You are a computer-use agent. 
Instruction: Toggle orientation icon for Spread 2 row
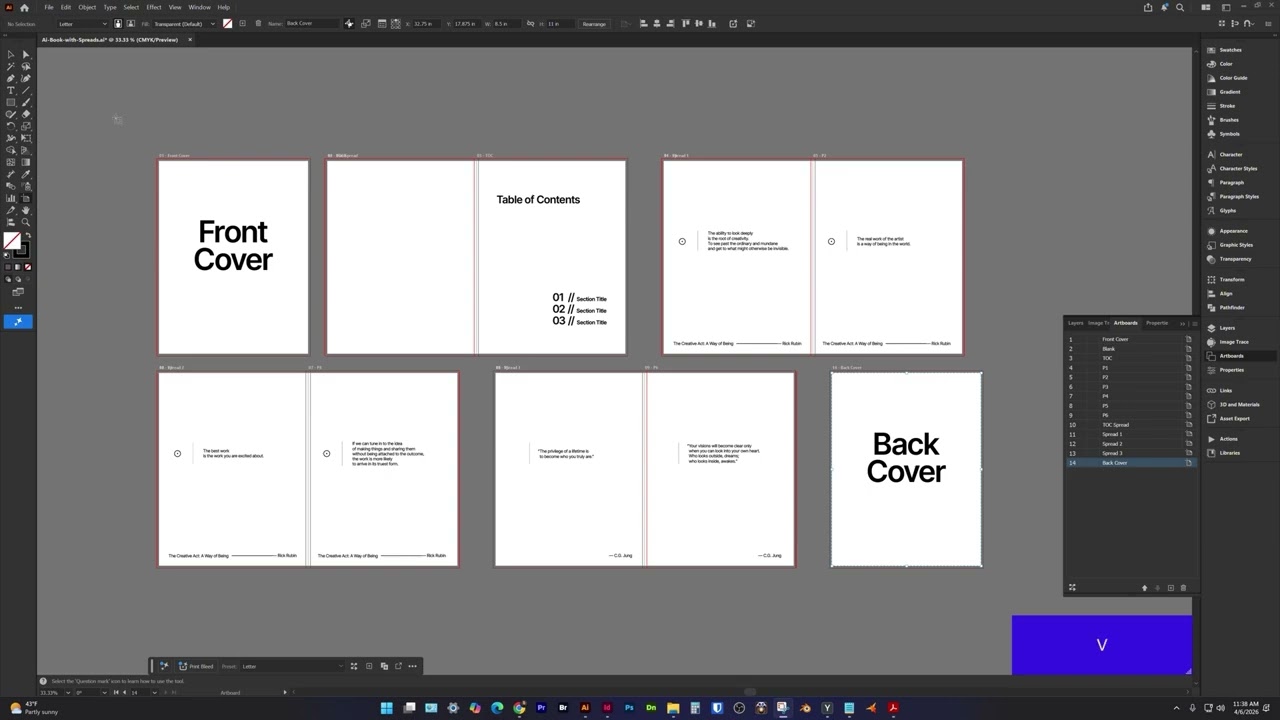(1189, 444)
